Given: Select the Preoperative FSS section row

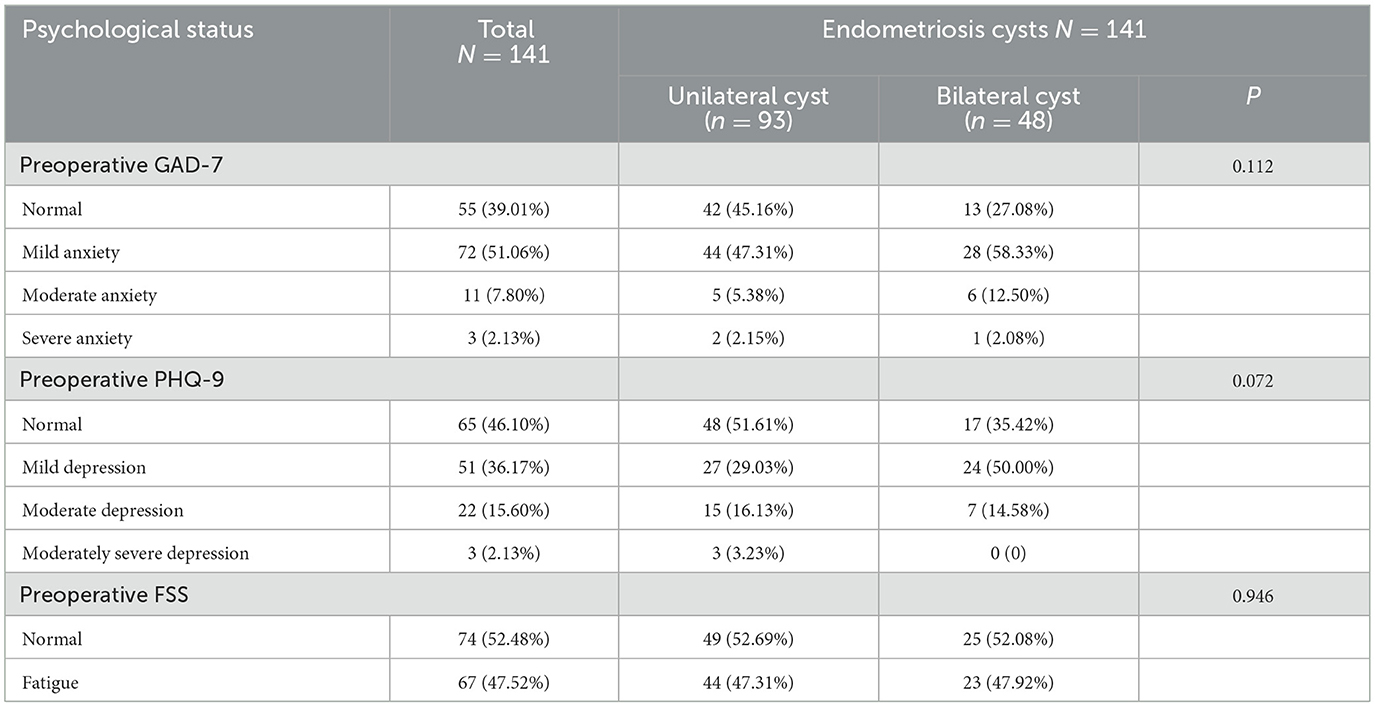Looking at the screenshot, I should pos(104,595).
